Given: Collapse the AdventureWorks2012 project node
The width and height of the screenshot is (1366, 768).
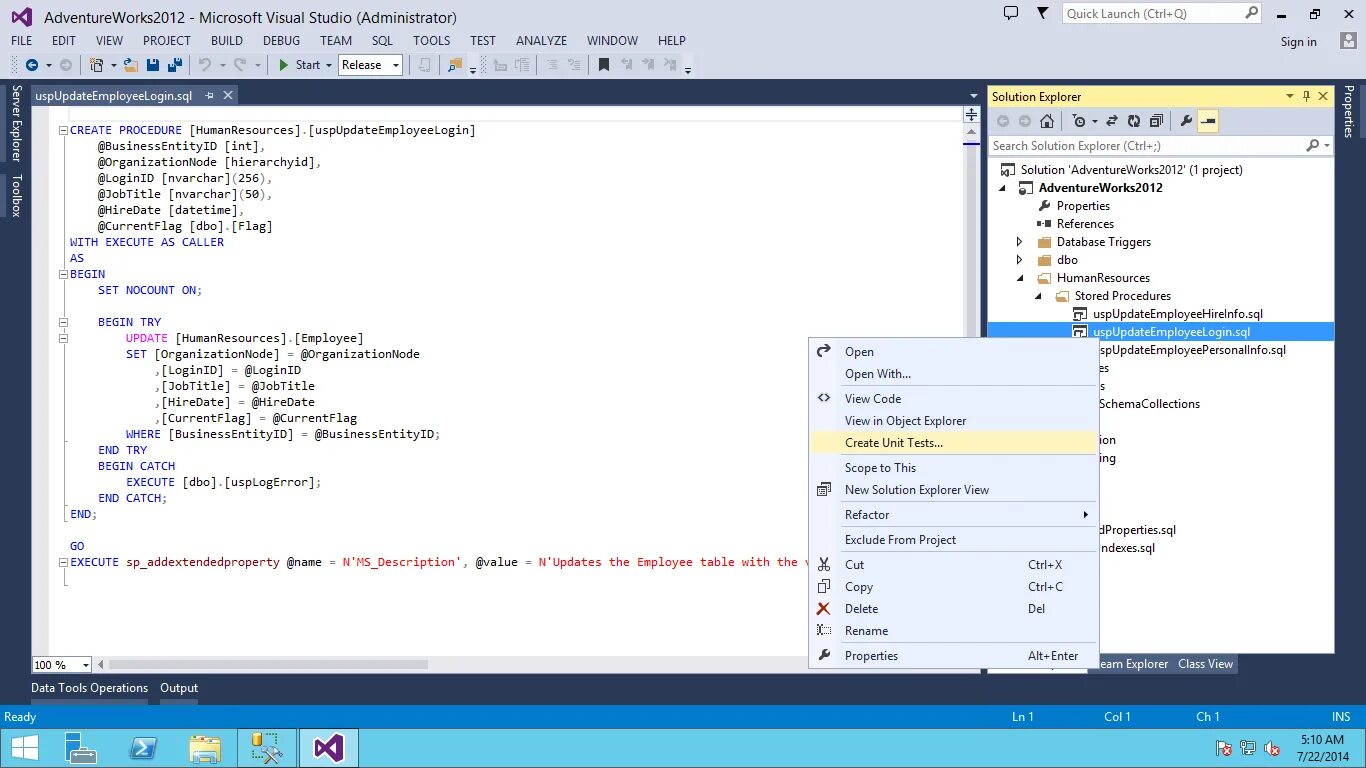Looking at the screenshot, I should (1003, 188).
